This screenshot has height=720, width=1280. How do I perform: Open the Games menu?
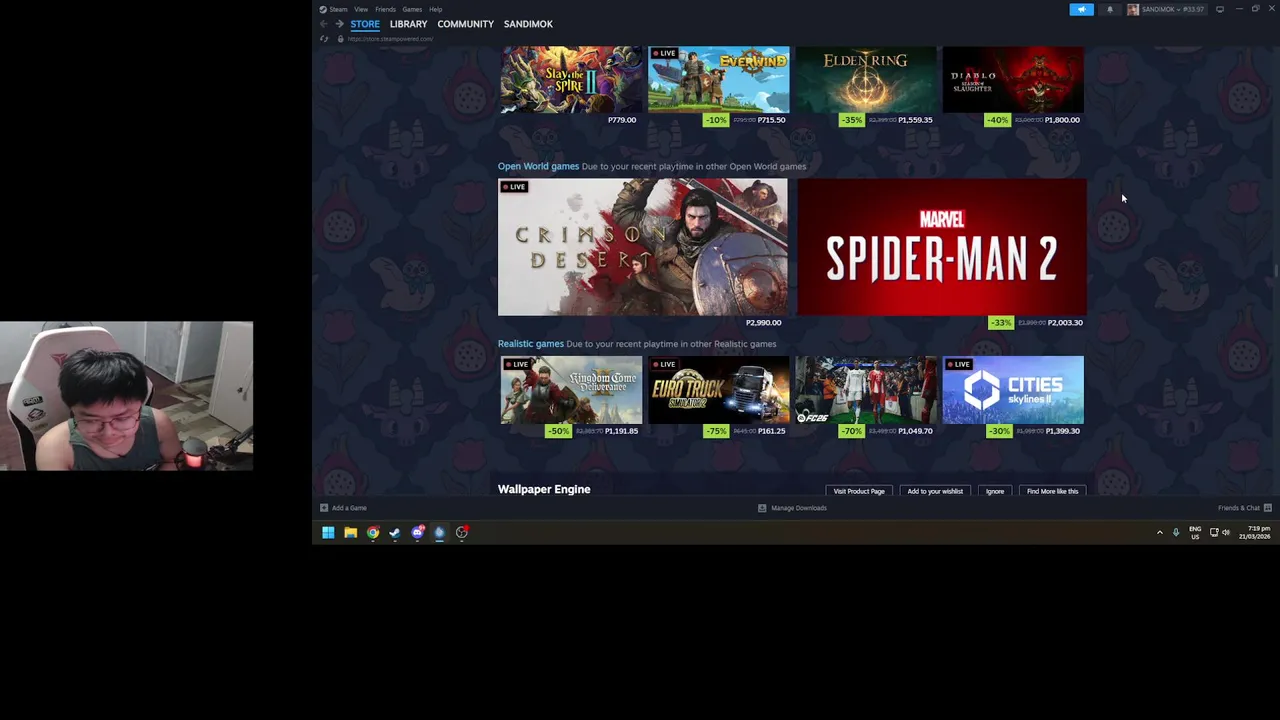(412, 9)
